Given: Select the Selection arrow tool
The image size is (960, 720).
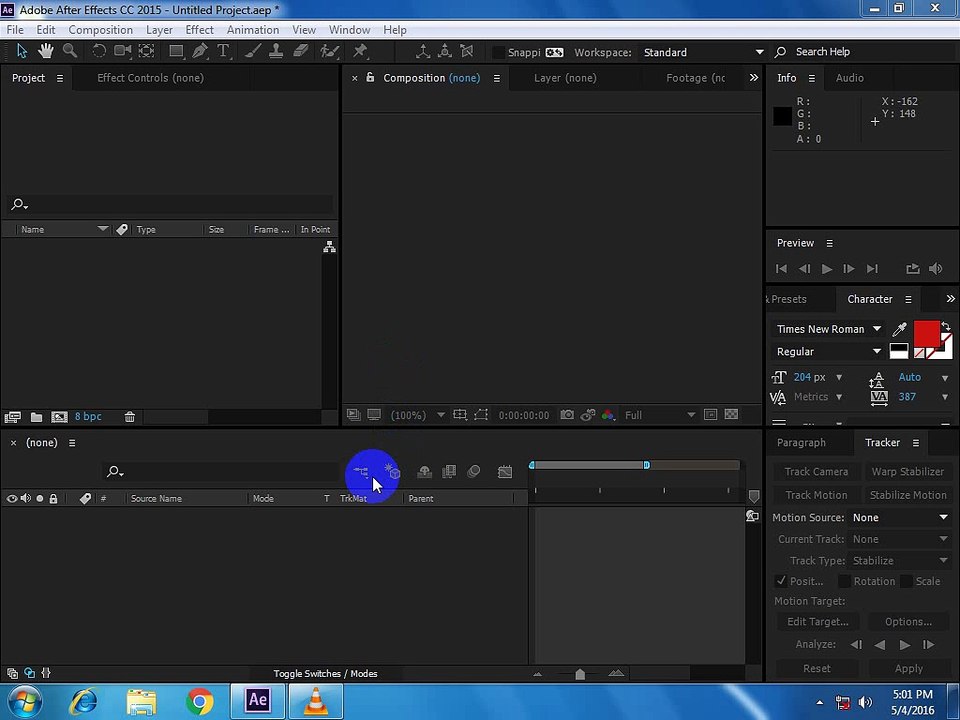Looking at the screenshot, I should pyautogui.click(x=21, y=51).
